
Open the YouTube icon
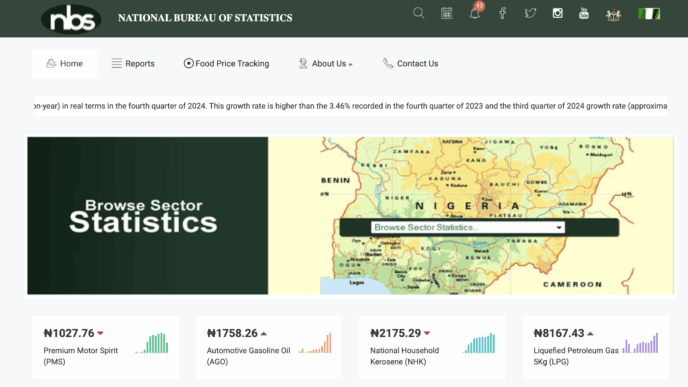coord(584,13)
